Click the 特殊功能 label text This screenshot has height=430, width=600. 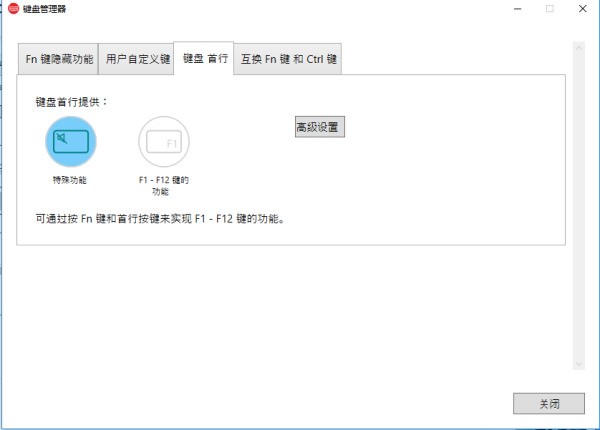pyautogui.click(x=70, y=180)
